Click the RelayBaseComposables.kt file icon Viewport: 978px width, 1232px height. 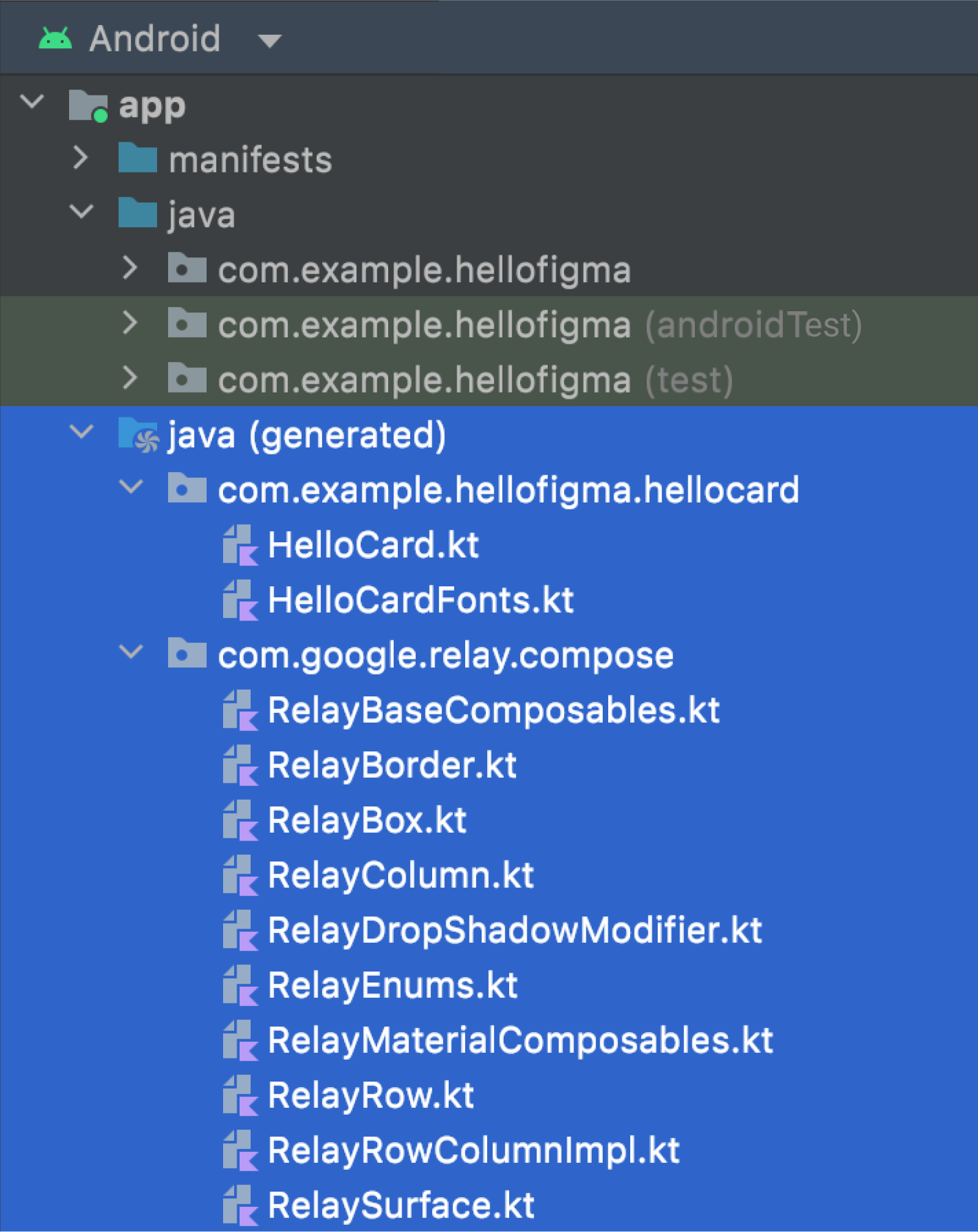pyautogui.click(x=240, y=710)
